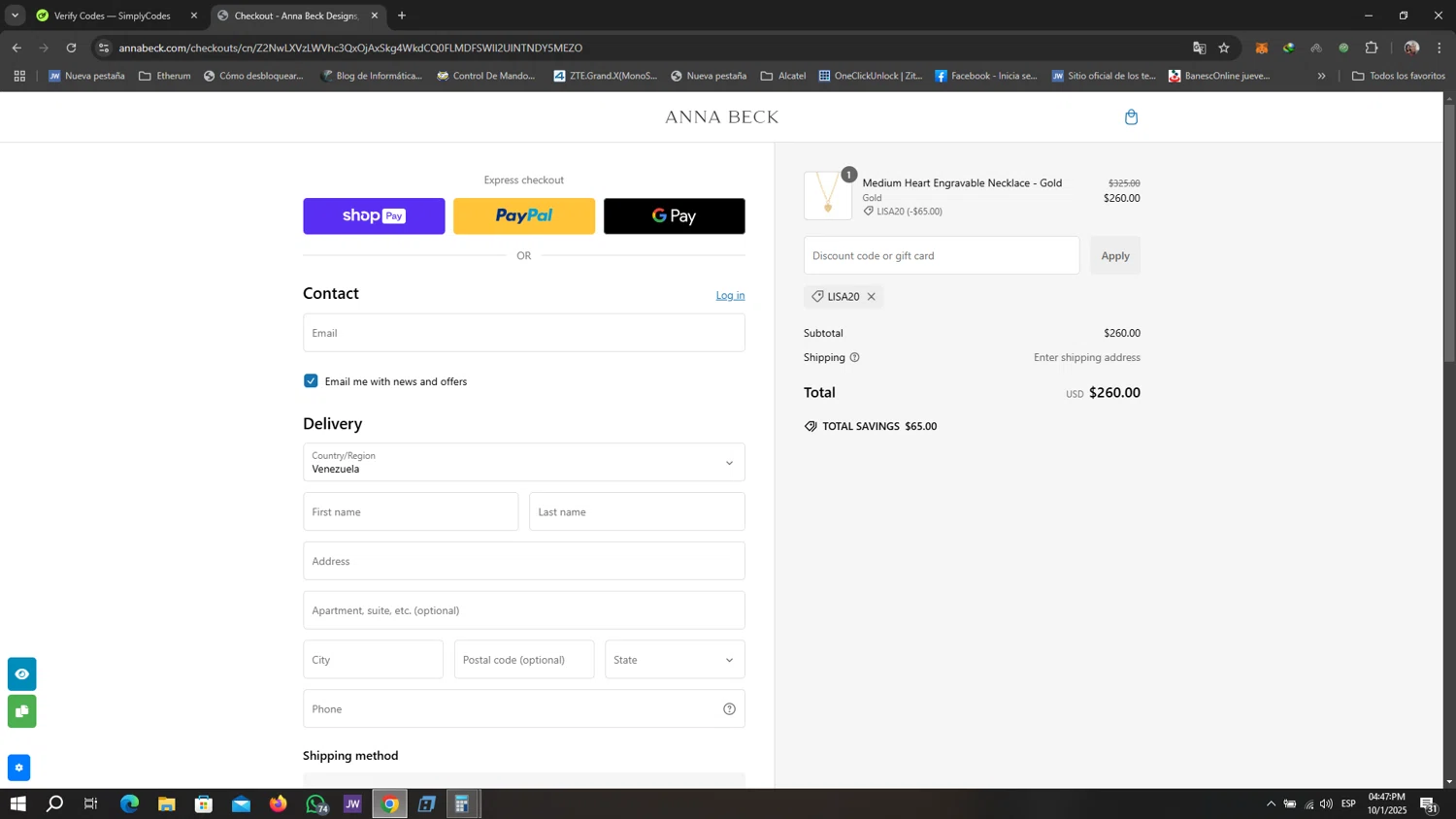Open Todos los favoritos folder

(x=1398, y=76)
